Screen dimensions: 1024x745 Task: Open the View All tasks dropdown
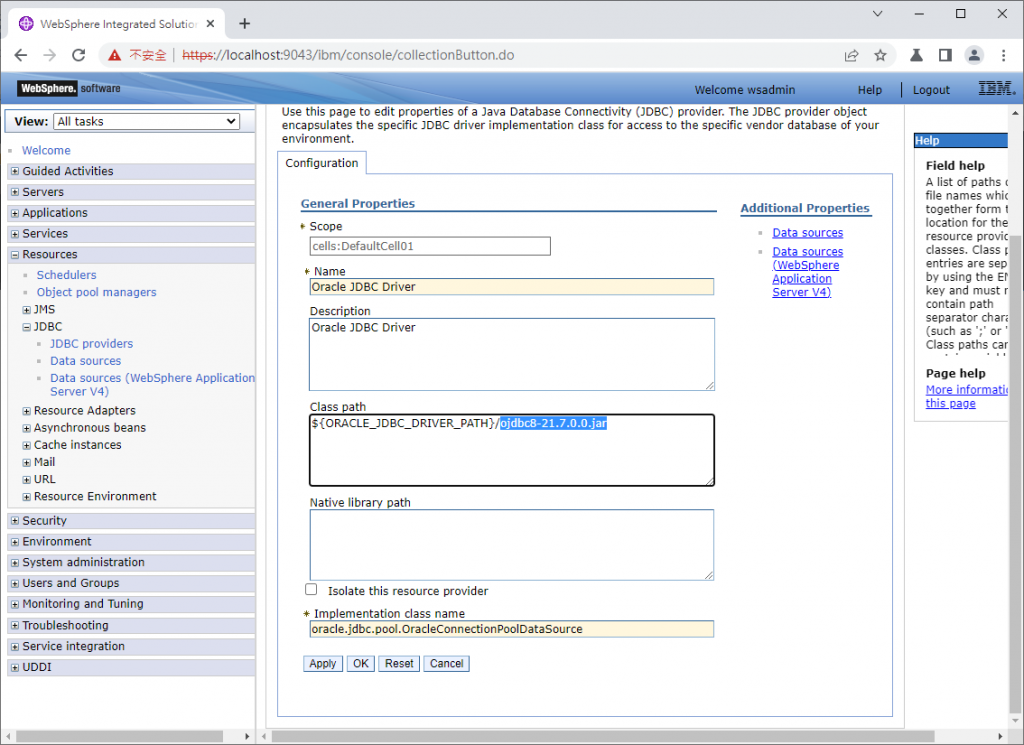click(146, 121)
